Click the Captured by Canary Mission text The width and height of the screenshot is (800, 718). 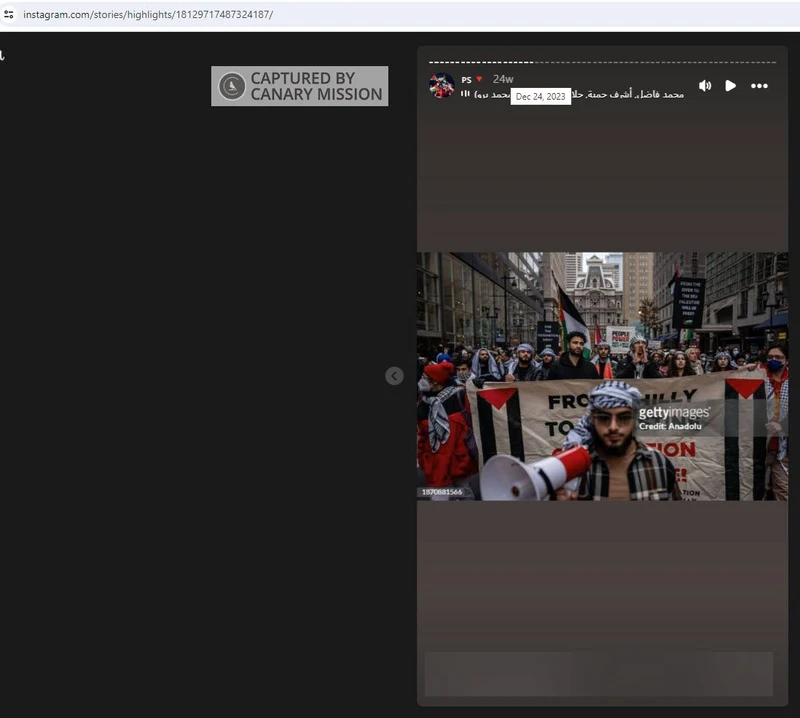(316, 86)
